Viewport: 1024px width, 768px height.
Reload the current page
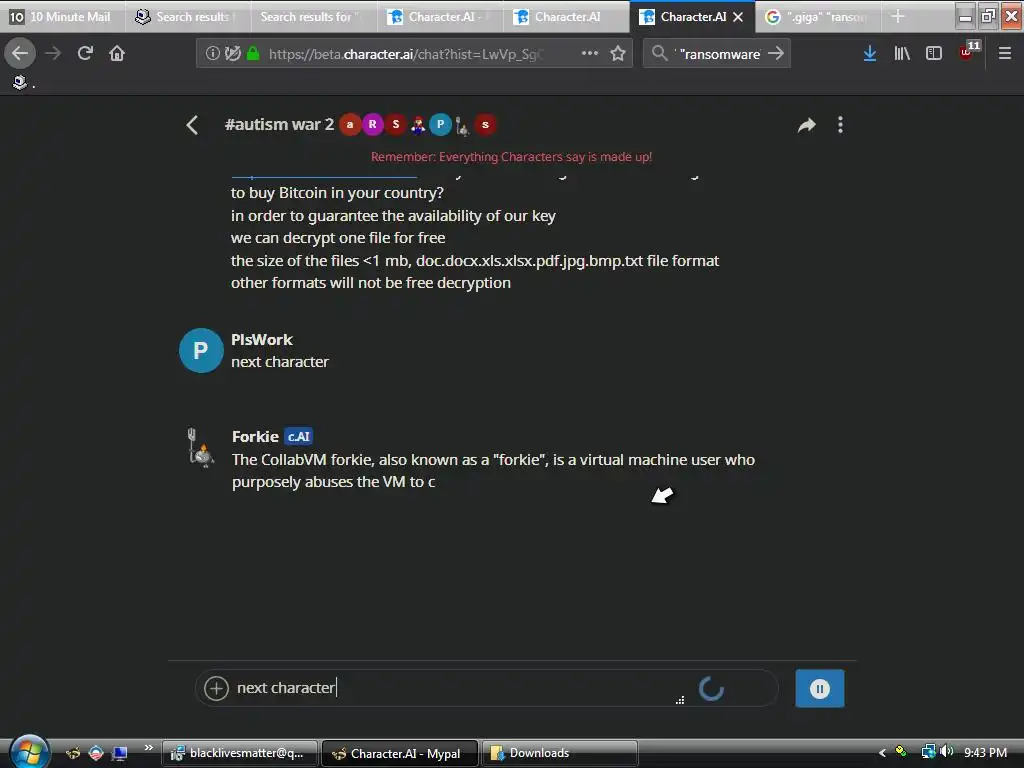tap(85, 54)
